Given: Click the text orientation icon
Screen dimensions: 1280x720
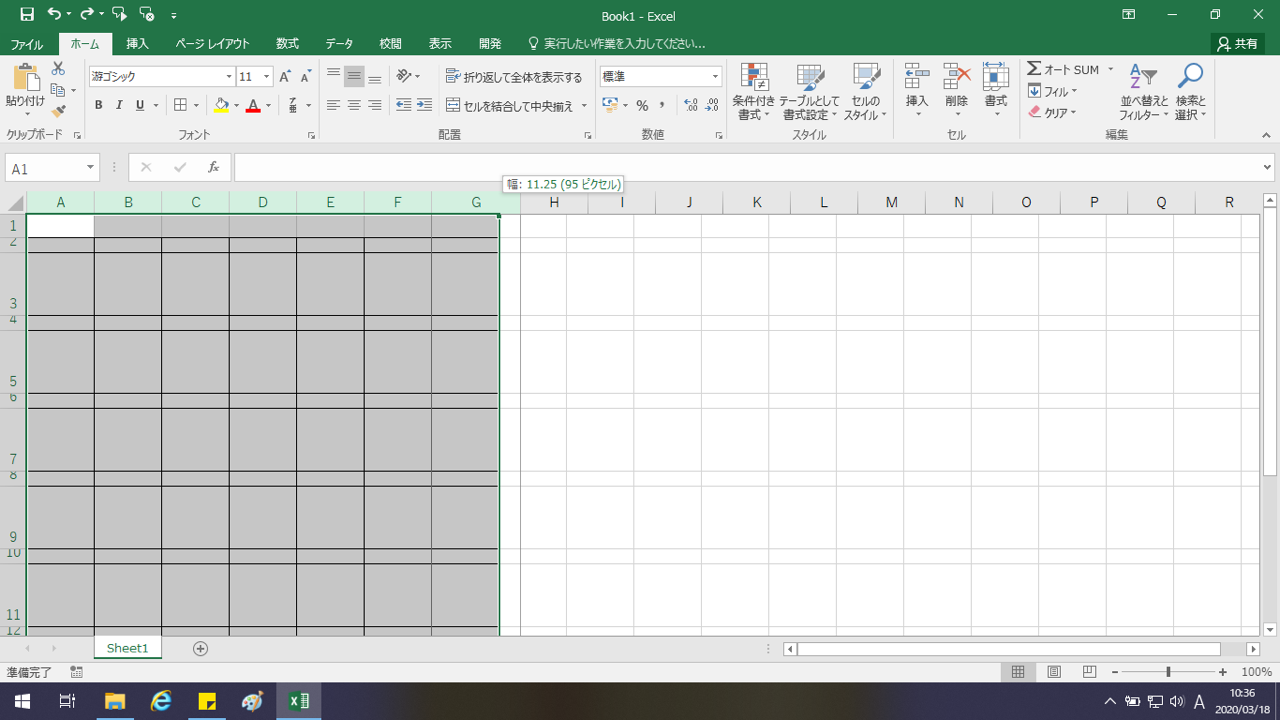Looking at the screenshot, I should pos(403,76).
